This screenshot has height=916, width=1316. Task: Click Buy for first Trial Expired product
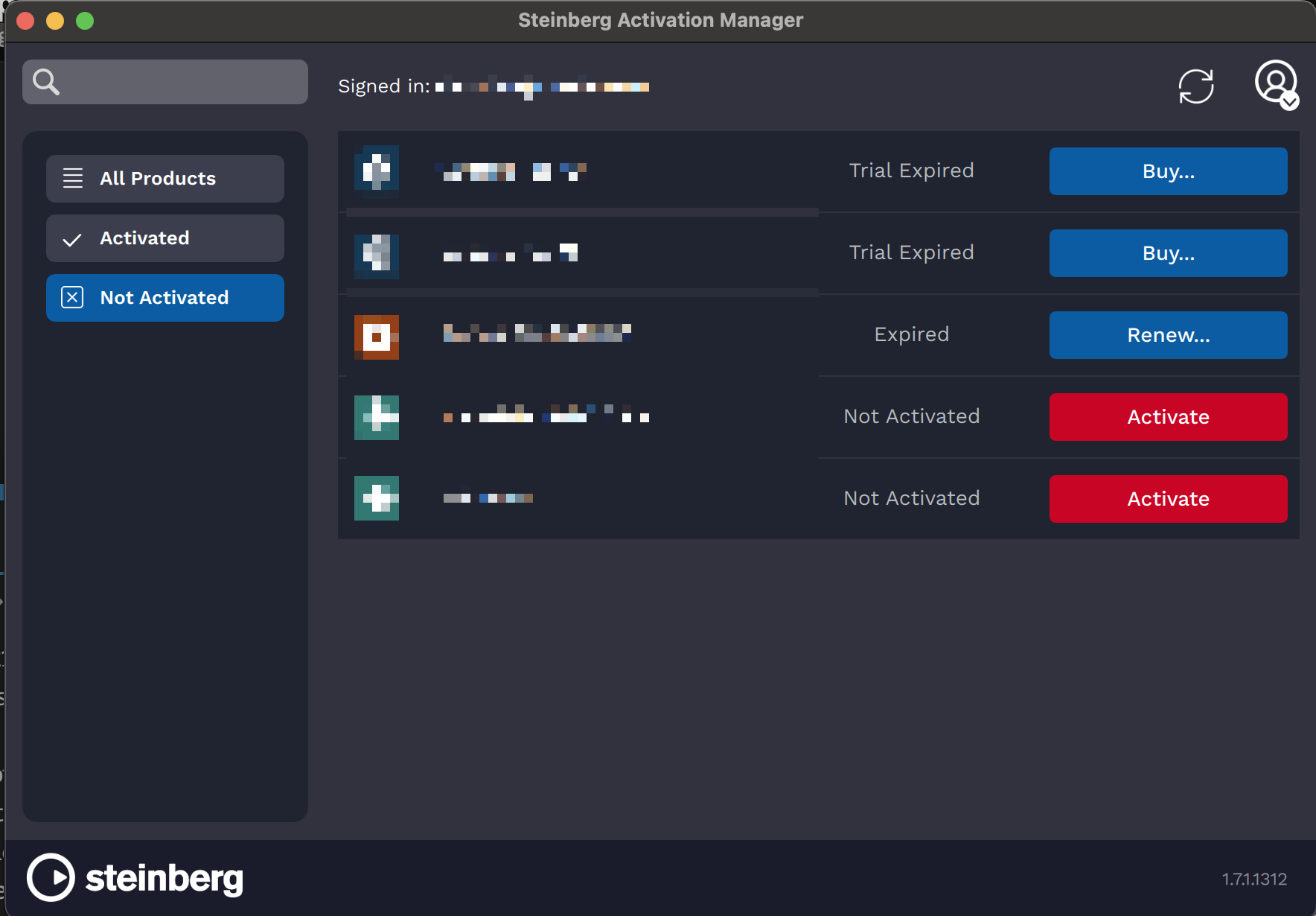pos(1169,171)
